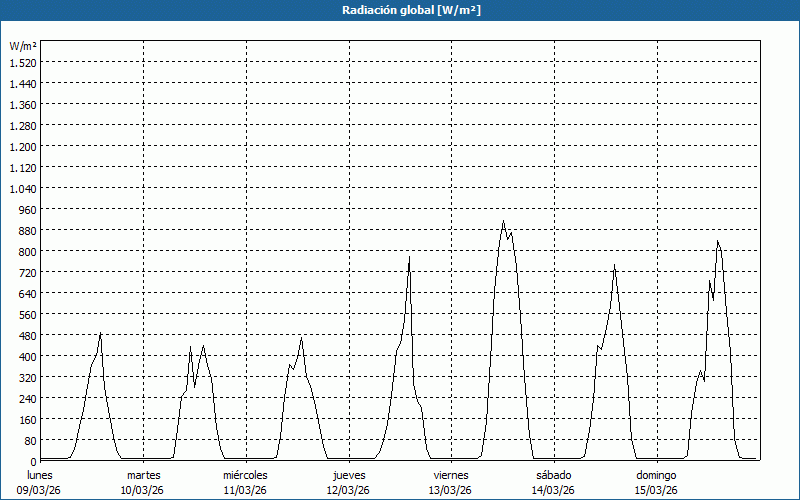Click the 'lunes' day label
Viewport: 800px width, 500px height.
point(40,475)
